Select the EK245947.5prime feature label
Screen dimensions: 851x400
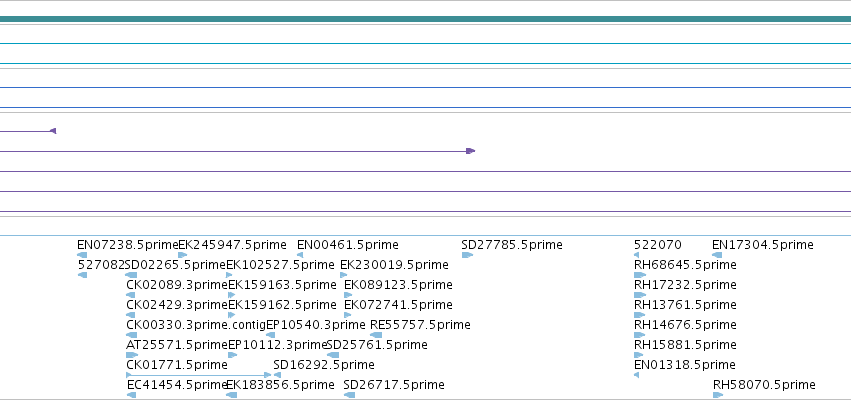(x=232, y=245)
